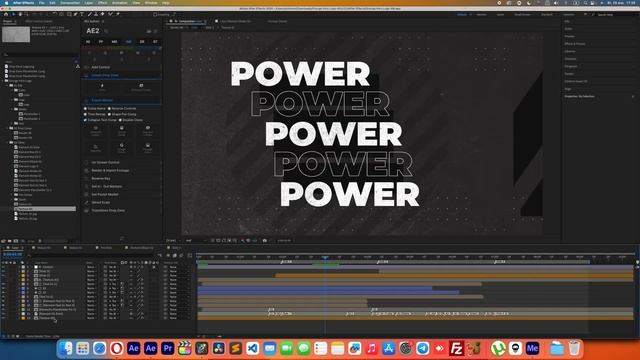Image resolution: width=640 pixels, height=360 pixels.
Task: Click the project item thumbnail preview
Action: click(16, 34)
